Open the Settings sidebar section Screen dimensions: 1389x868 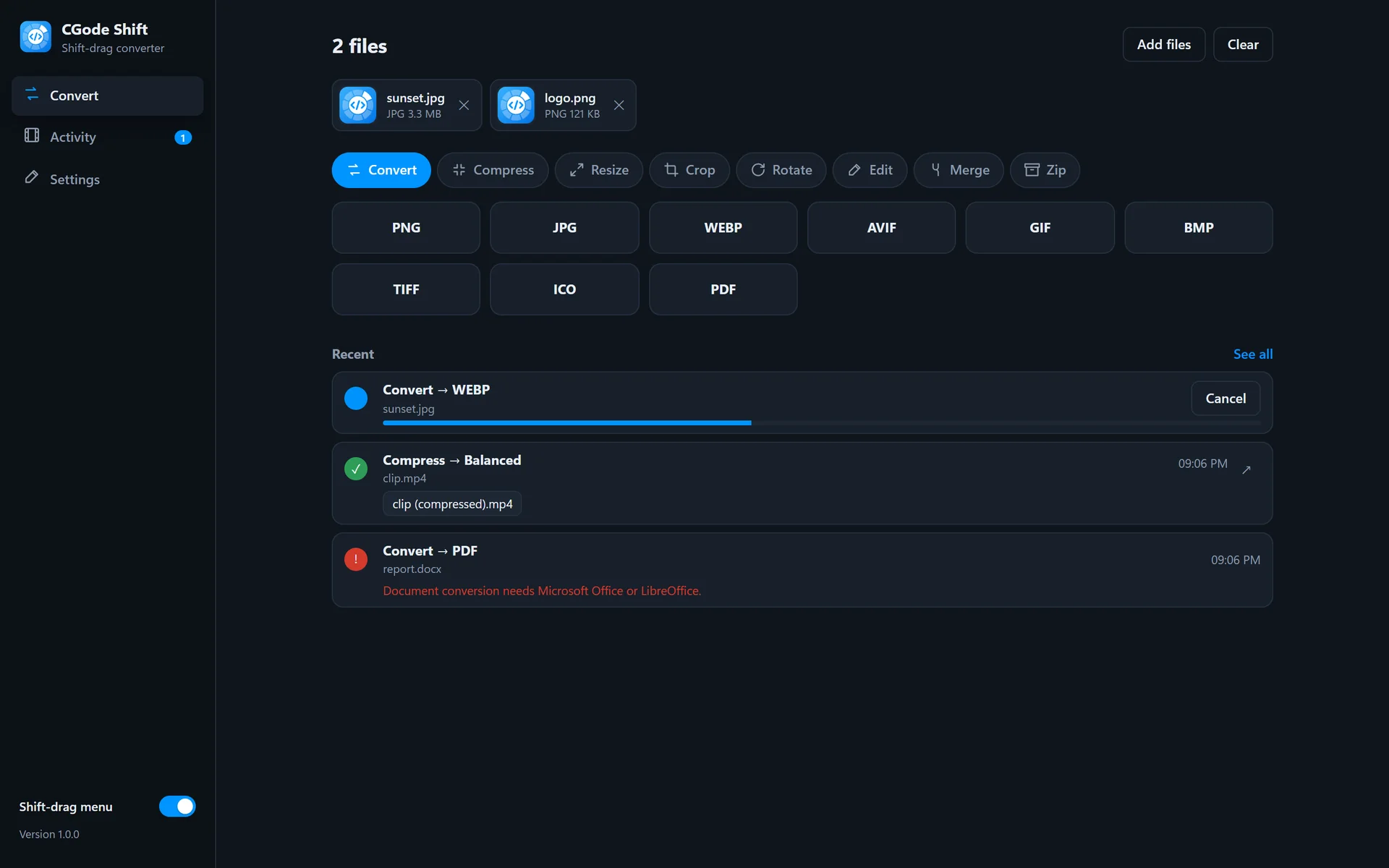[107, 179]
